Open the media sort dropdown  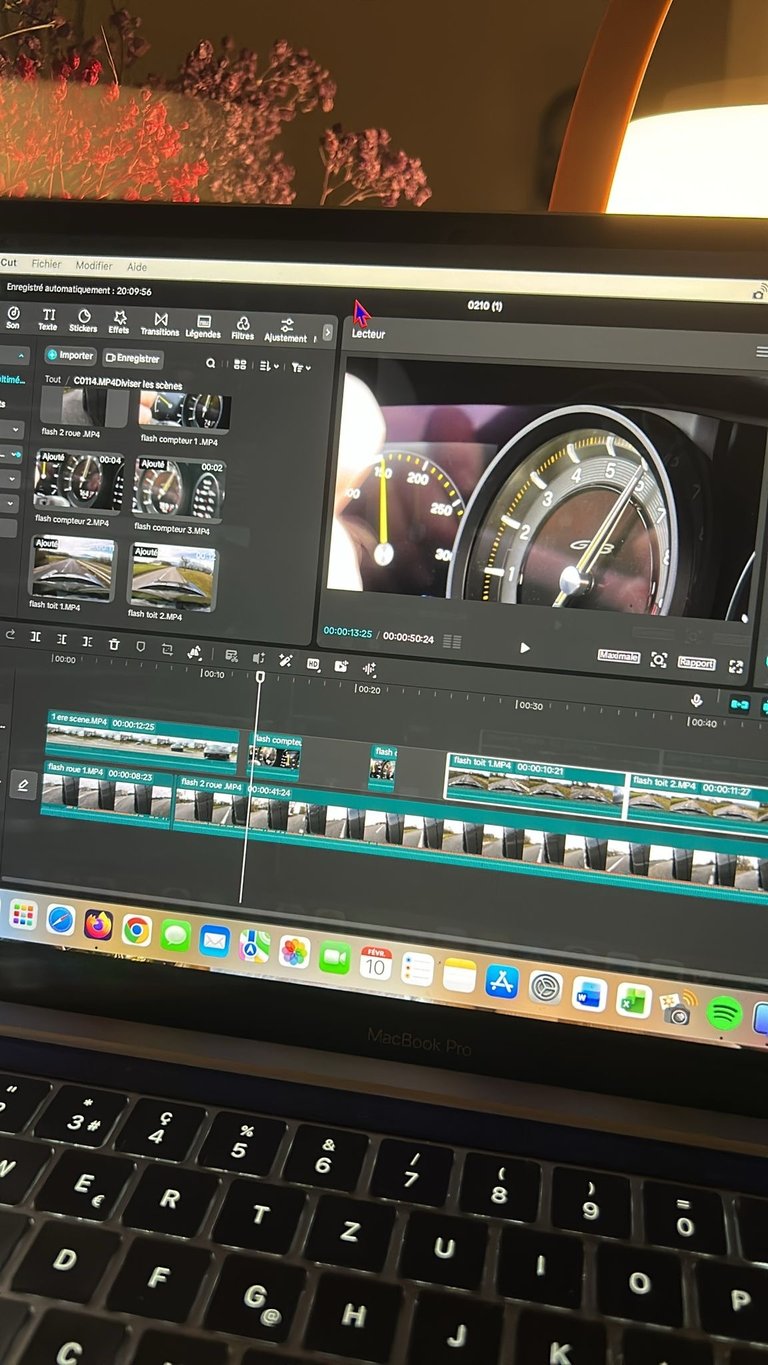click(270, 367)
